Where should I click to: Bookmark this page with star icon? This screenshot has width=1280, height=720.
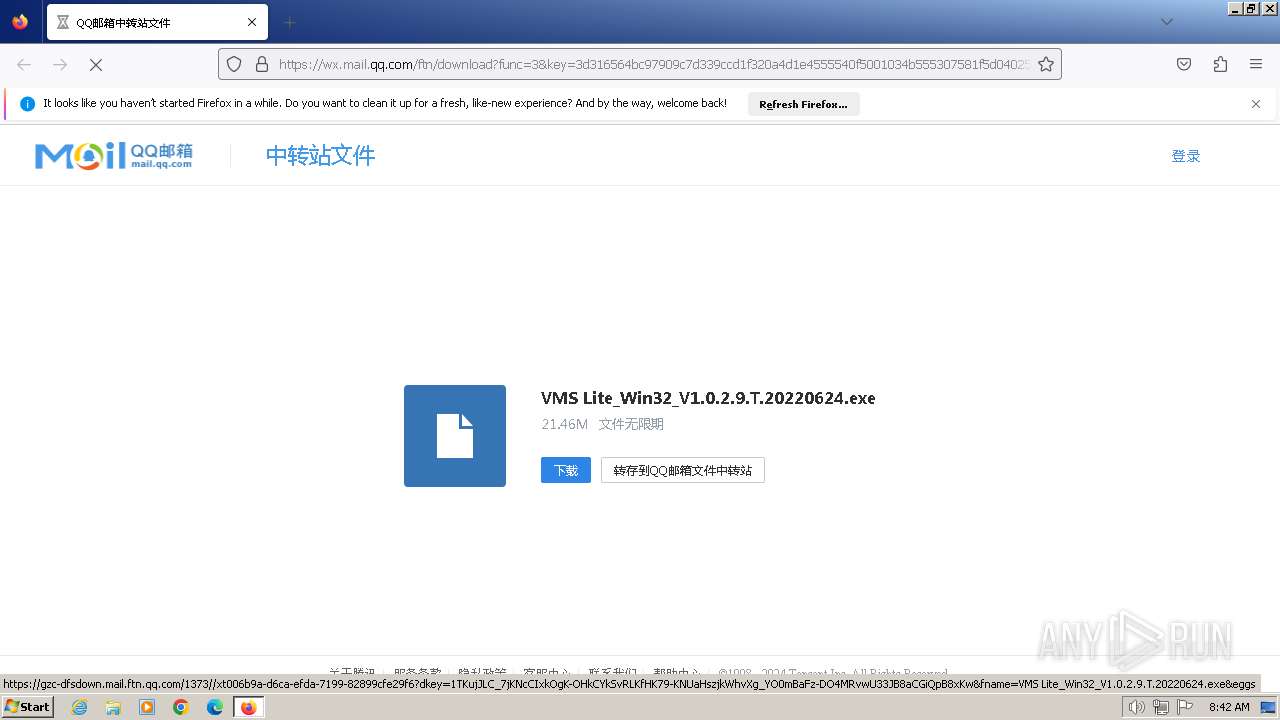tap(1046, 64)
